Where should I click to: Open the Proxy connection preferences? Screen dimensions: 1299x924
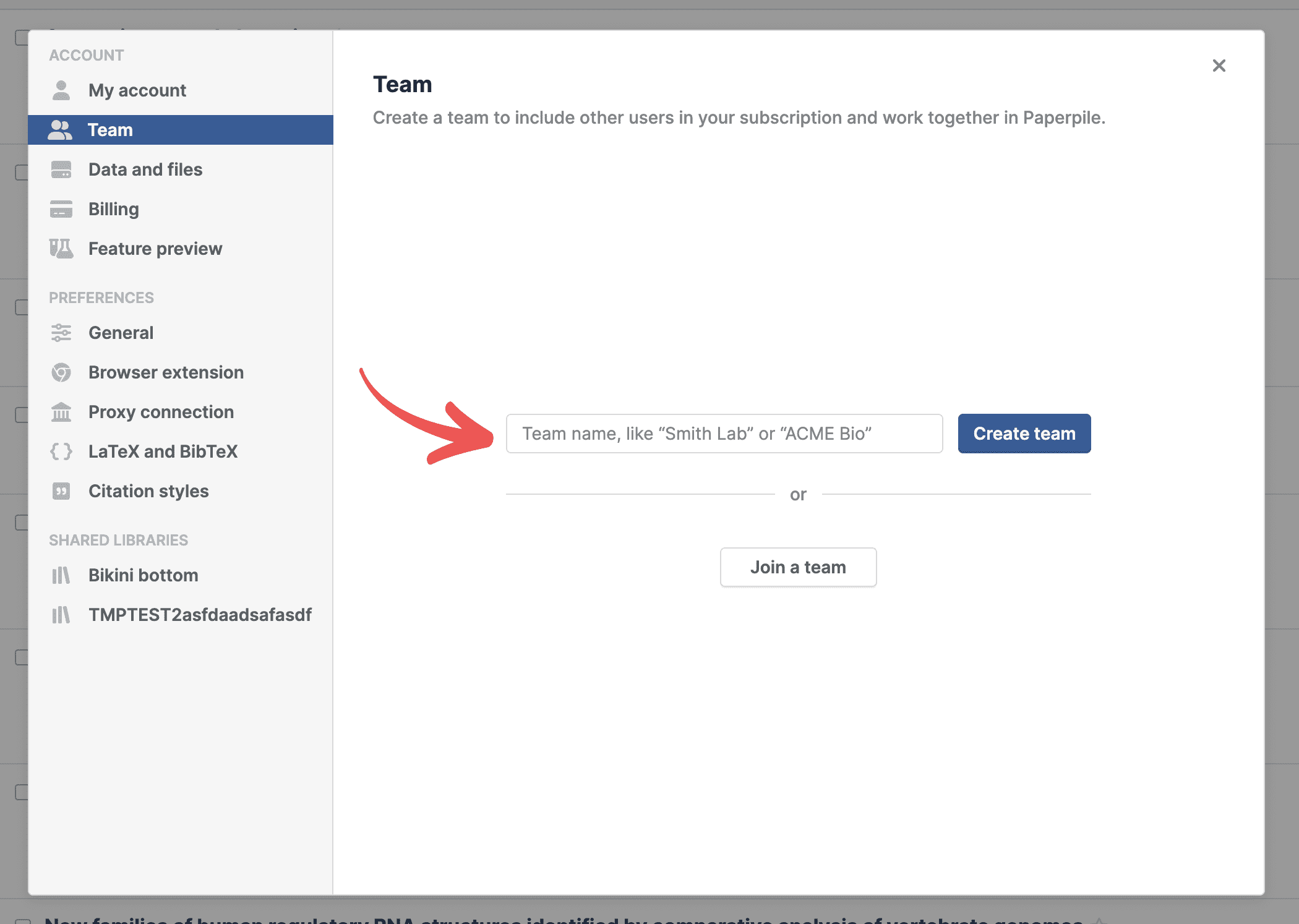pyautogui.click(x=161, y=412)
